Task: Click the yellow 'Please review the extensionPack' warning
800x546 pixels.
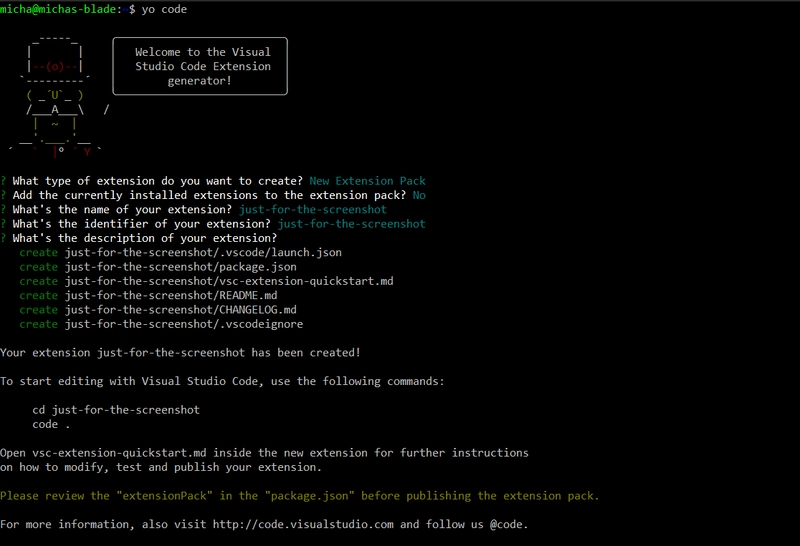Action: (x=300, y=495)
